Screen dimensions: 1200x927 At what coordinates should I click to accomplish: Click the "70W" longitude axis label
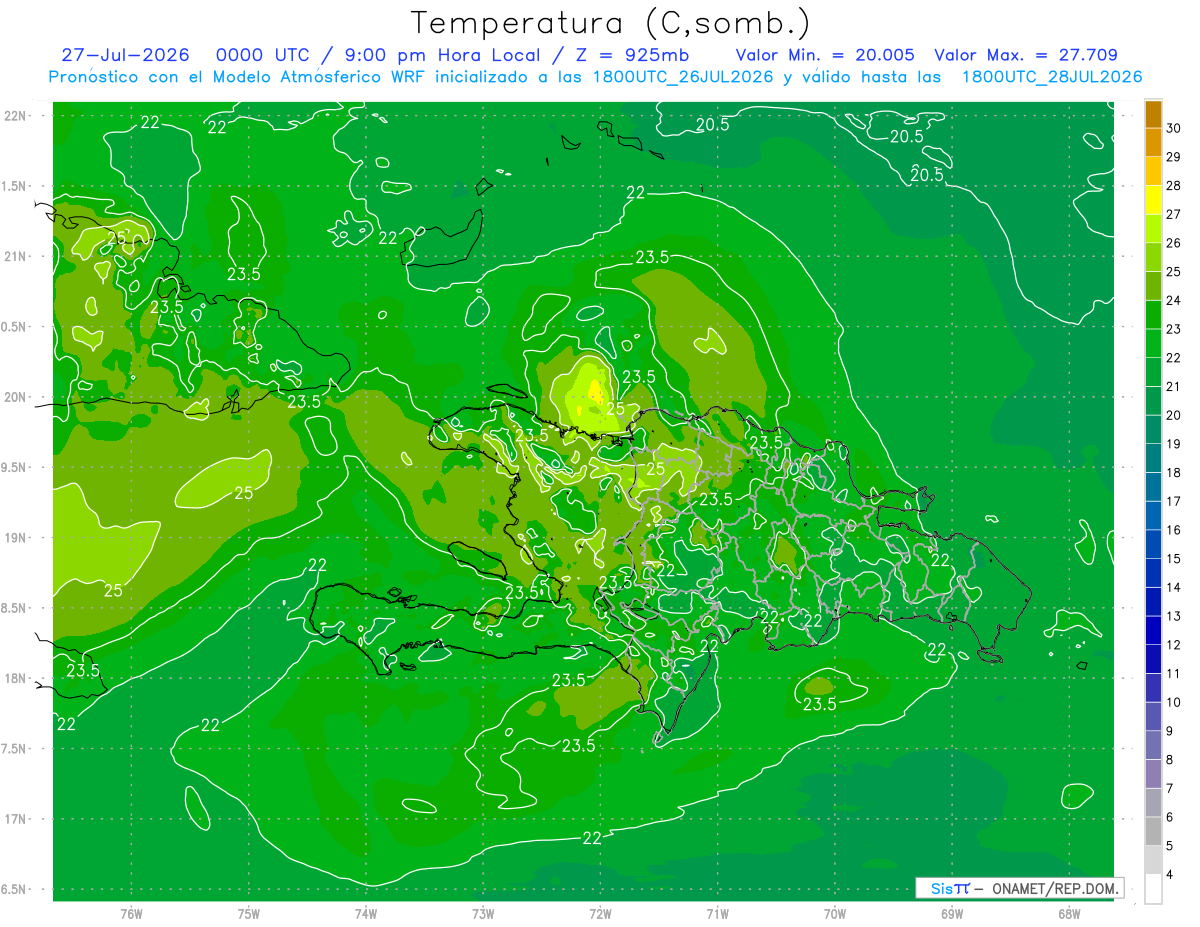point(834,913)
